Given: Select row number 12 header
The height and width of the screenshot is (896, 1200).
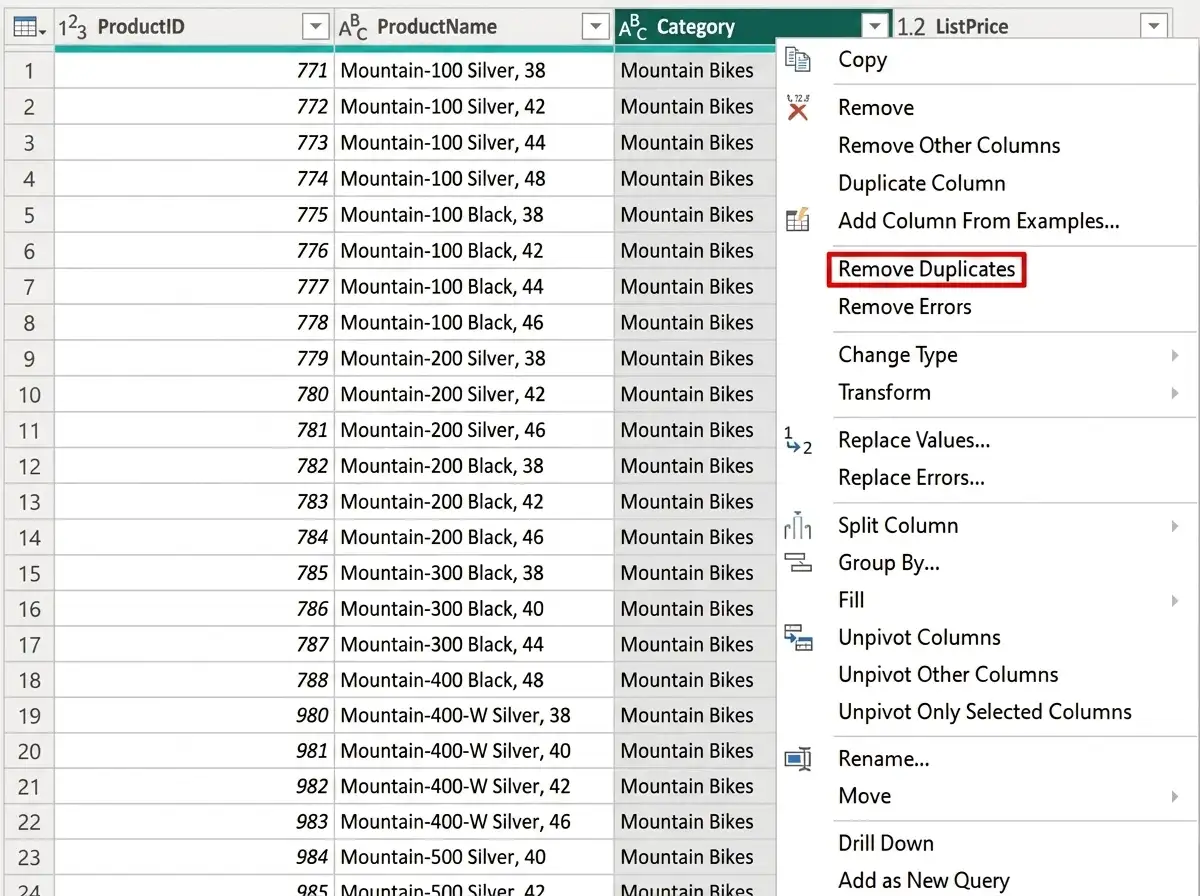Looking at the screenshot, I should (29, 467).
